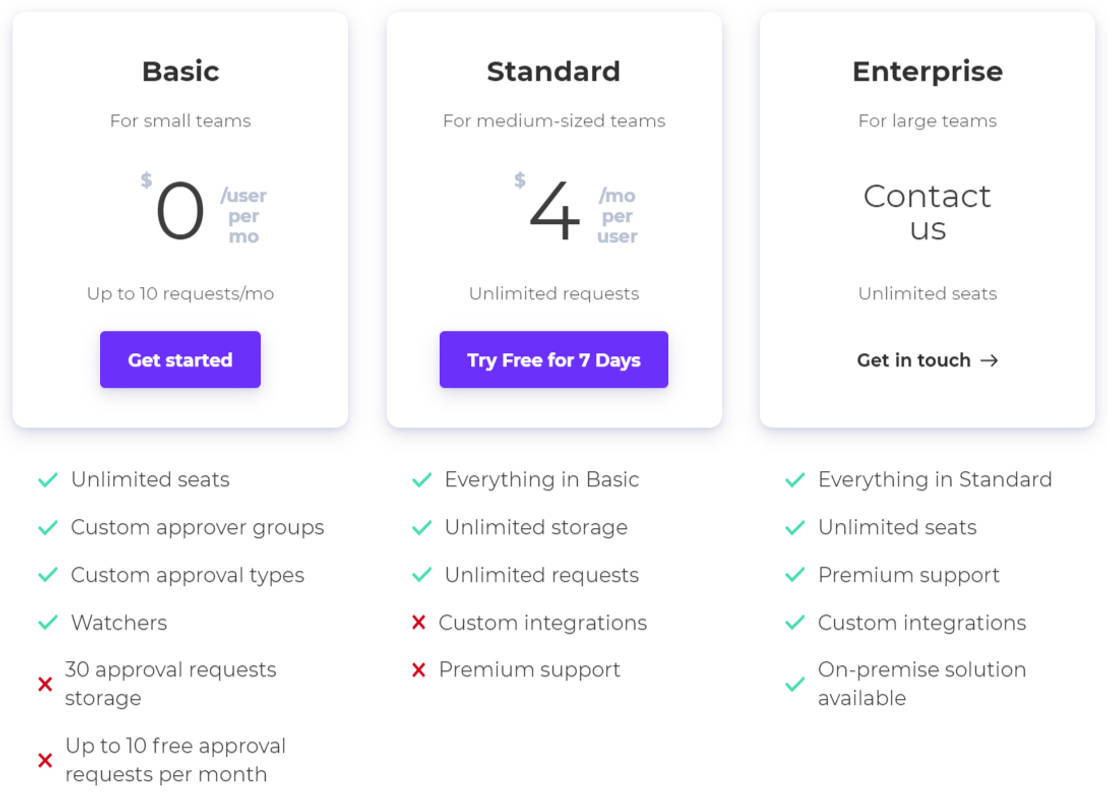Click the red X beside 30 approval requests storage
The width and height of the screenshot is (1108, 811).
click(45, 684)
